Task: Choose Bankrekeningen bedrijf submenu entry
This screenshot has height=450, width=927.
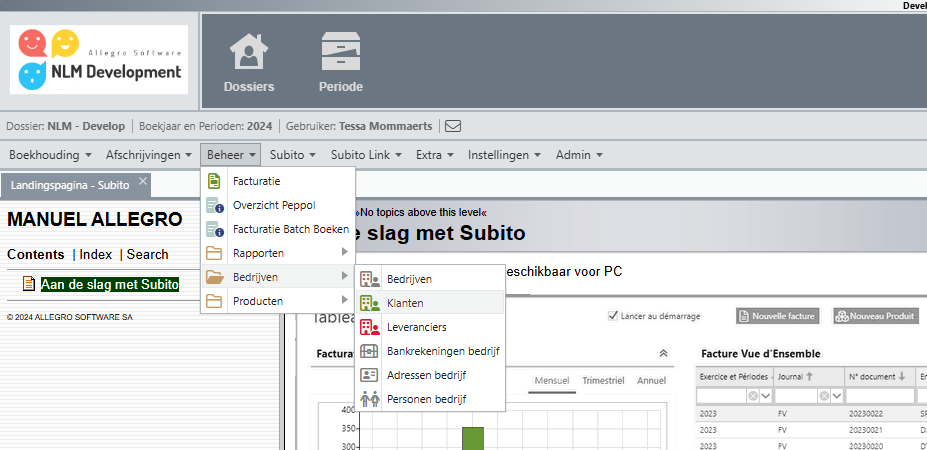Action: click(x=430, y=351)
